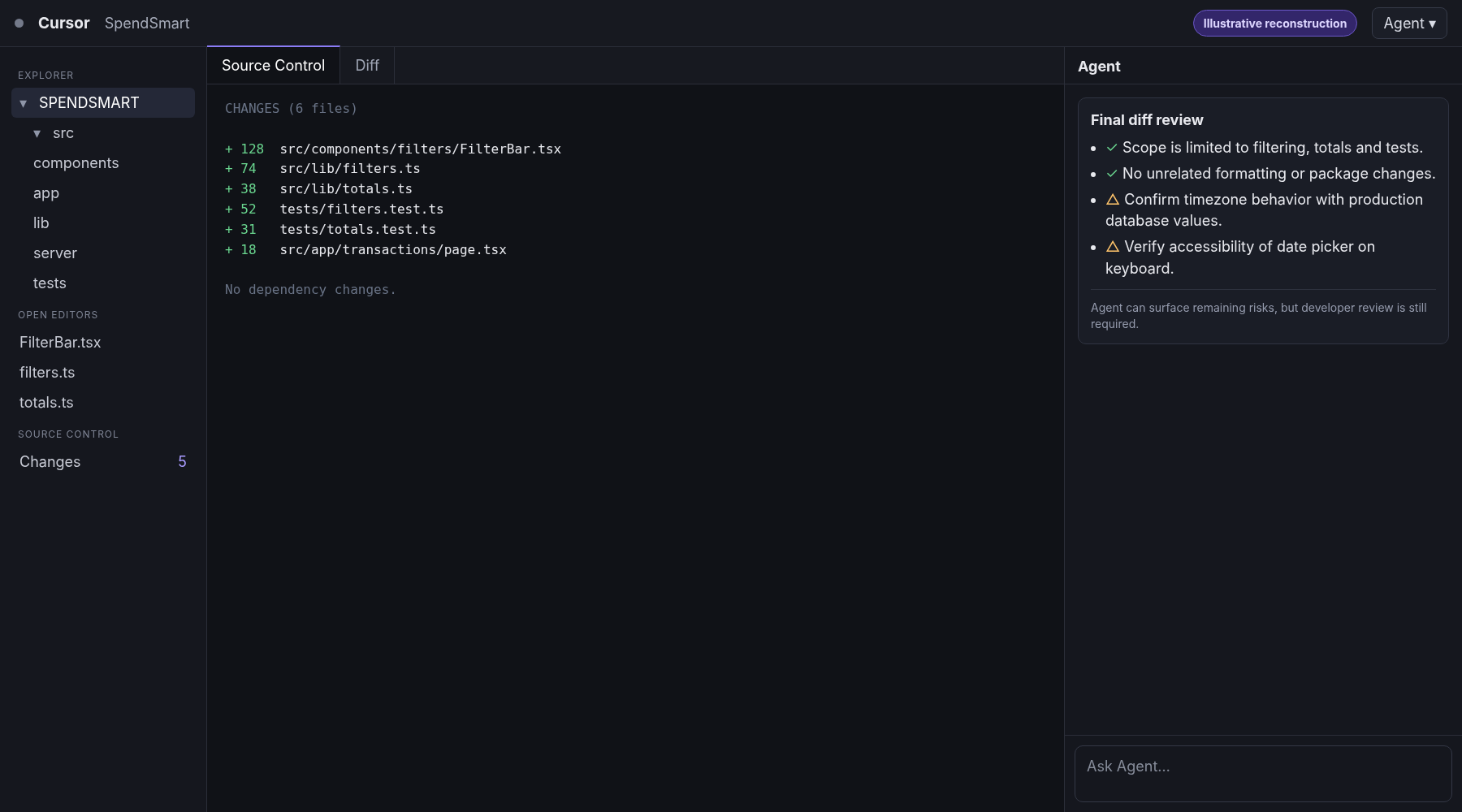
Task: Open the Changes source control entry
Action: (x=103, y=462)
